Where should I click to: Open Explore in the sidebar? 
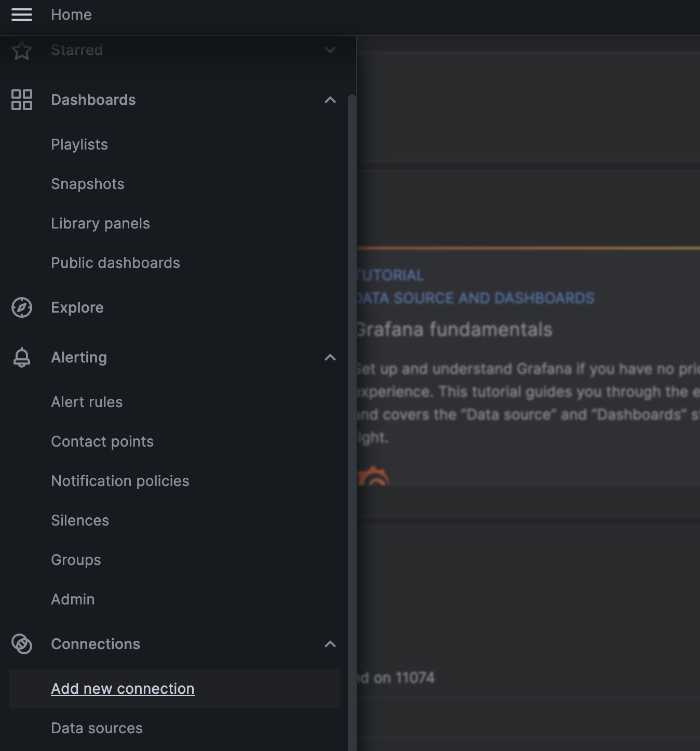77,307
